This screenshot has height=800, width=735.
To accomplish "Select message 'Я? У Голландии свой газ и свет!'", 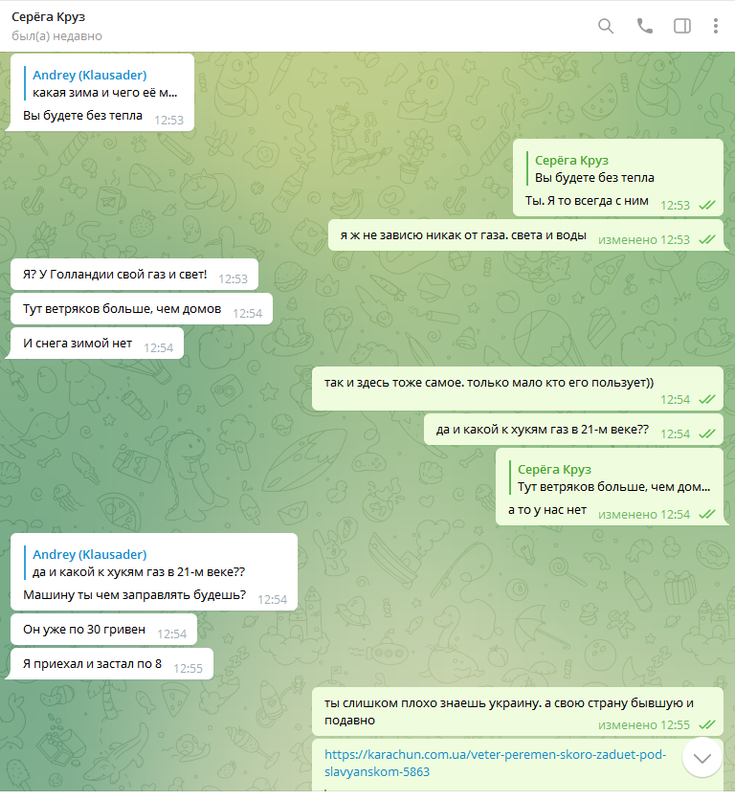I will pos(134,274).
